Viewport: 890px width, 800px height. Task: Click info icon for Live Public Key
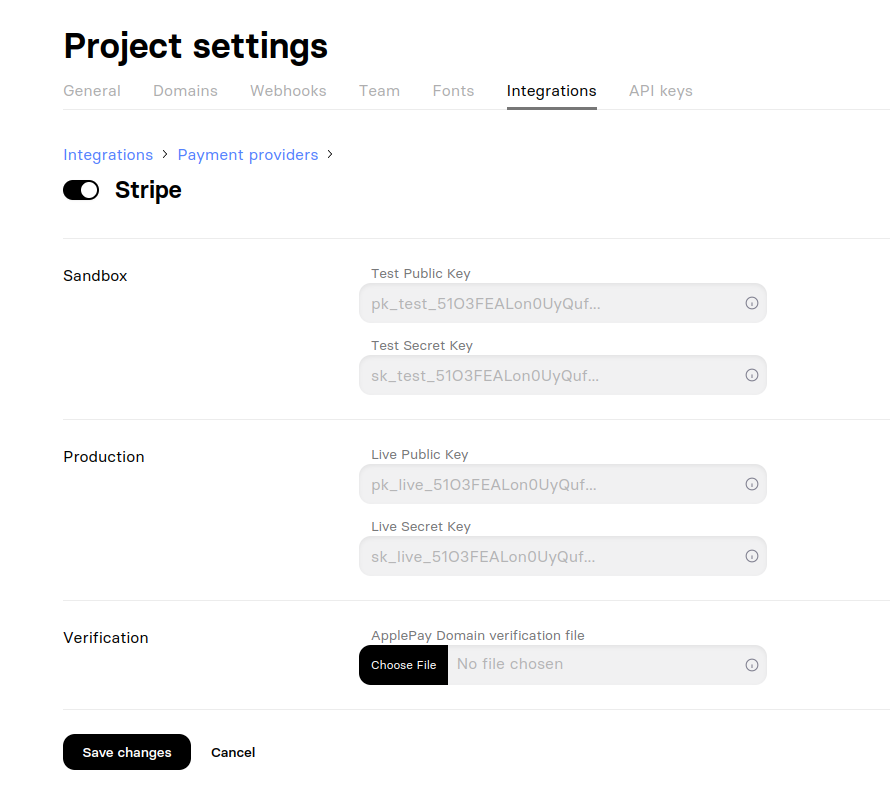(752, 484)
